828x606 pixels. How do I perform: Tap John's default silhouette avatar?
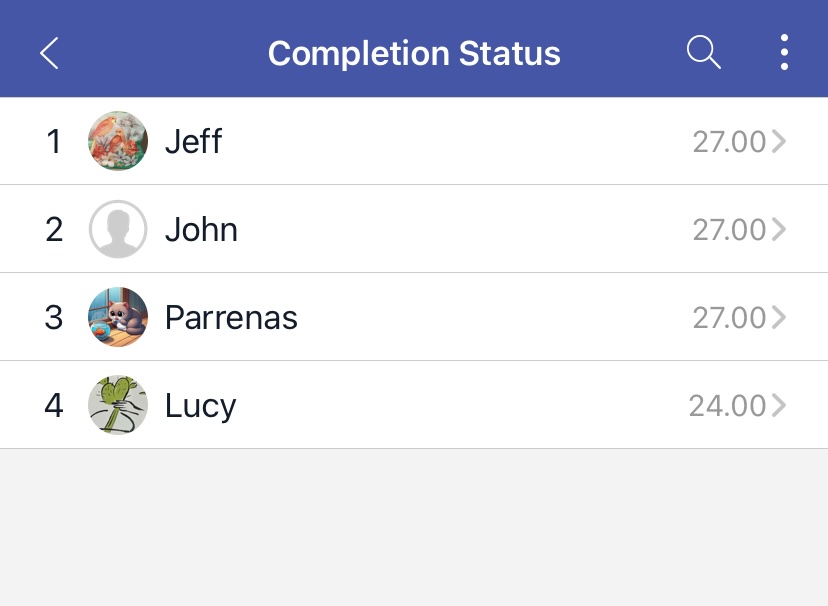click(x=118, y=229)
